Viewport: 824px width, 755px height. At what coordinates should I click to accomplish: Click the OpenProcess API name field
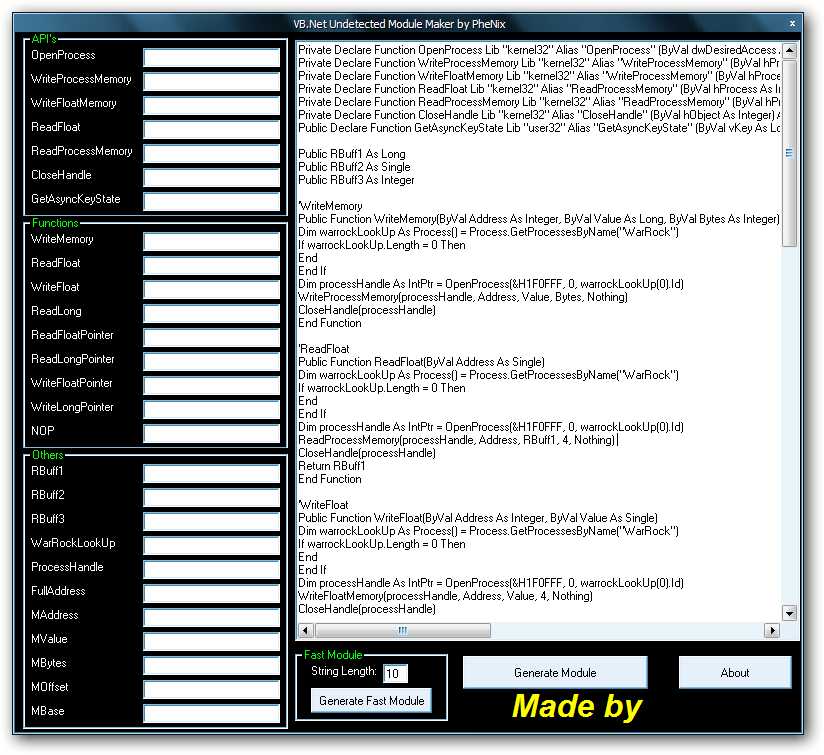click(x=211, y=57)
